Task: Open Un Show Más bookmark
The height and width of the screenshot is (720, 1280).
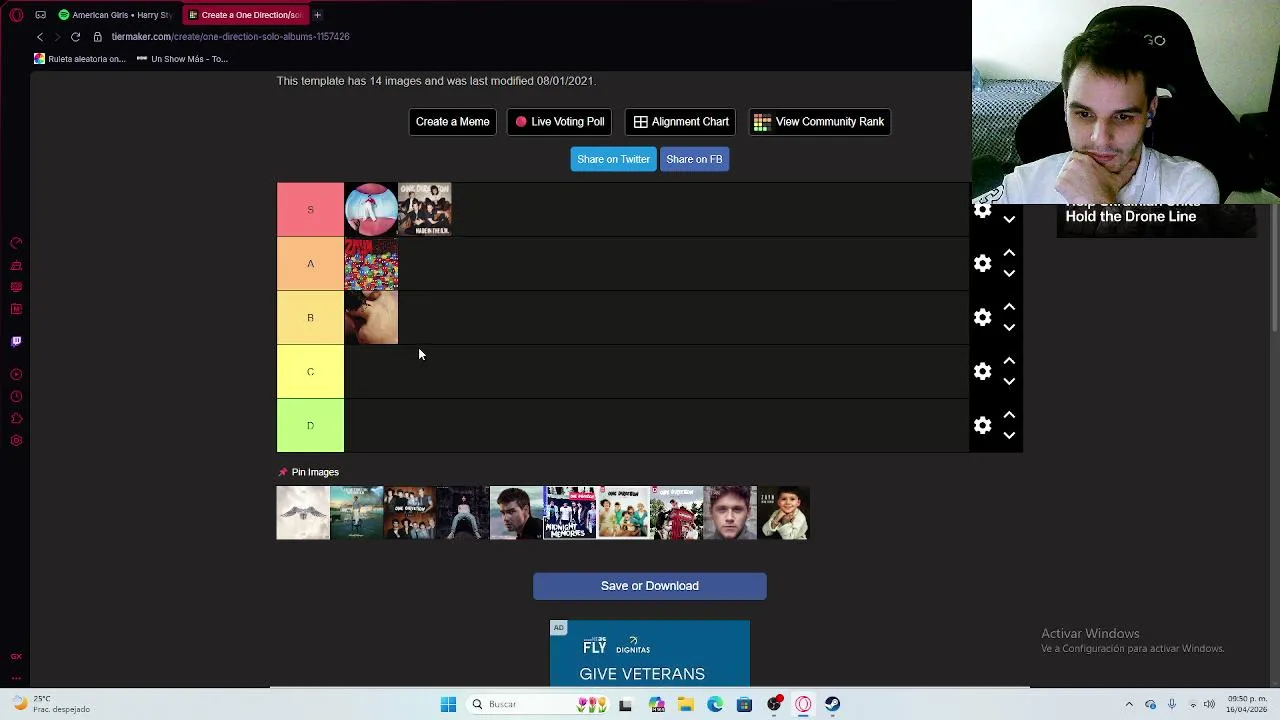Action: pyautogui.click(x=182, y=59)
